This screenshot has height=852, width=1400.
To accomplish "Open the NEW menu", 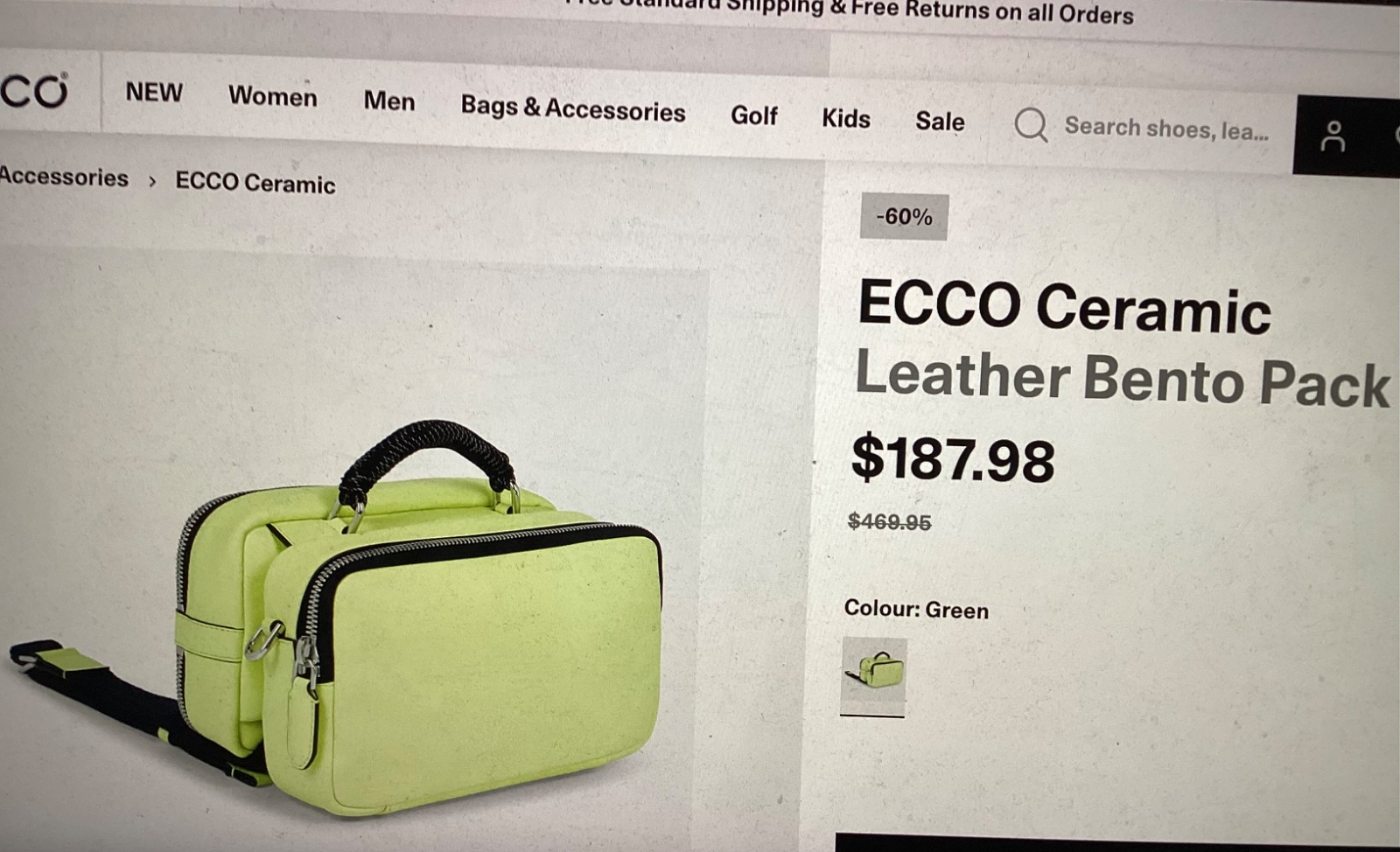I will 154,92.
